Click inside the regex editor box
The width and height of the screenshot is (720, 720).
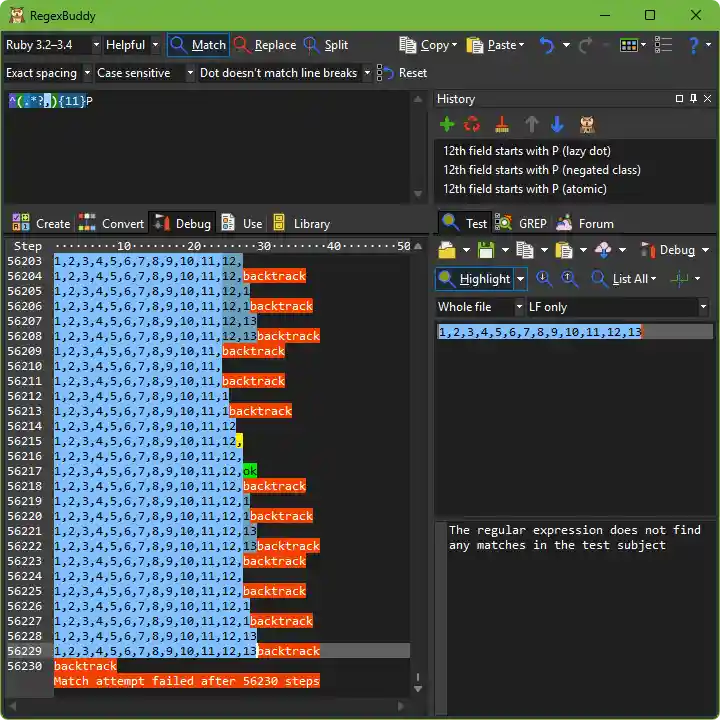[x=207, y=147]
